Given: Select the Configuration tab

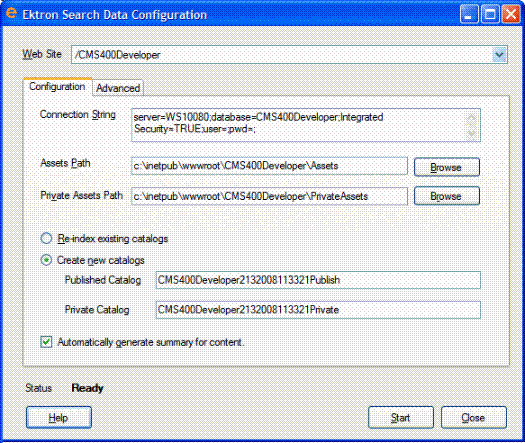Looking at the screenshot, I should point(57,87).
